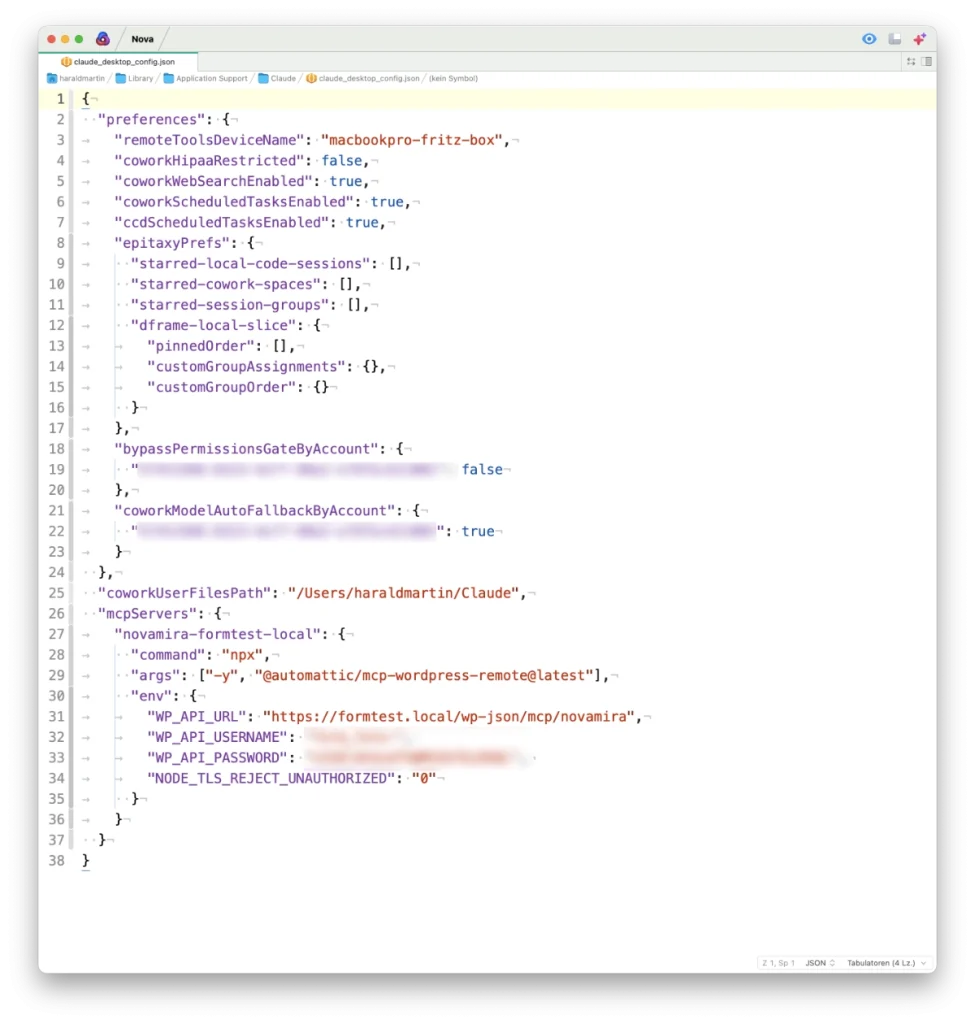Click the closing brace on line 38
This screenshot has height=1024, width=975.
(86, 861)
